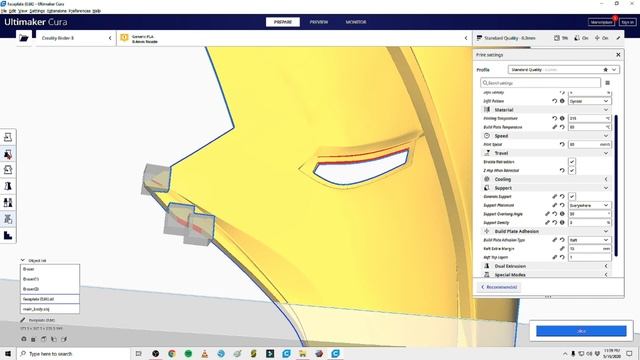Open the Windows Start menu

(8, 353)
